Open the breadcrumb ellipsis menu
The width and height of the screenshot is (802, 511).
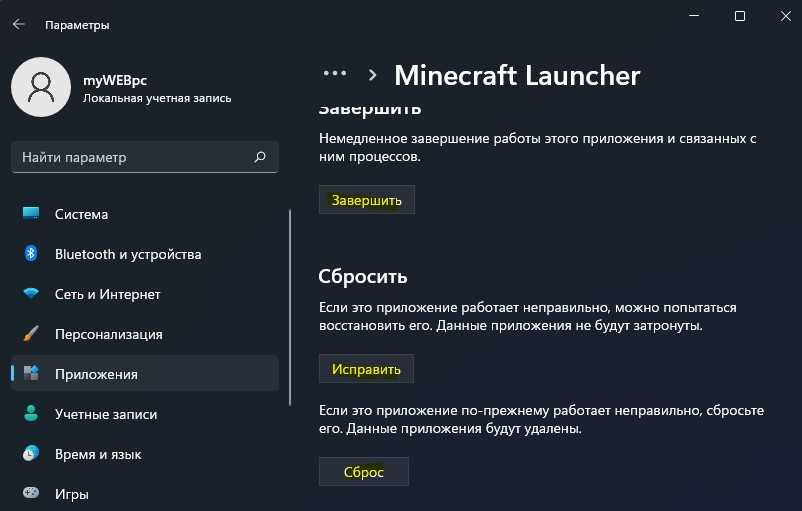(334, 75)
